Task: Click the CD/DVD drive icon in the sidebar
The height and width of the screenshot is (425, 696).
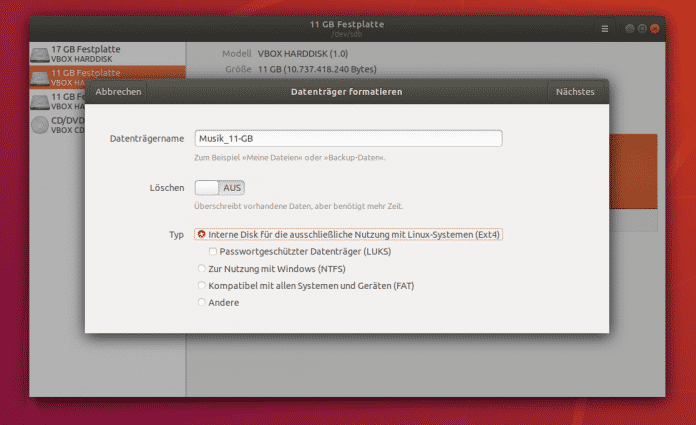Action: pyautogui.click(x=40, y=124)
